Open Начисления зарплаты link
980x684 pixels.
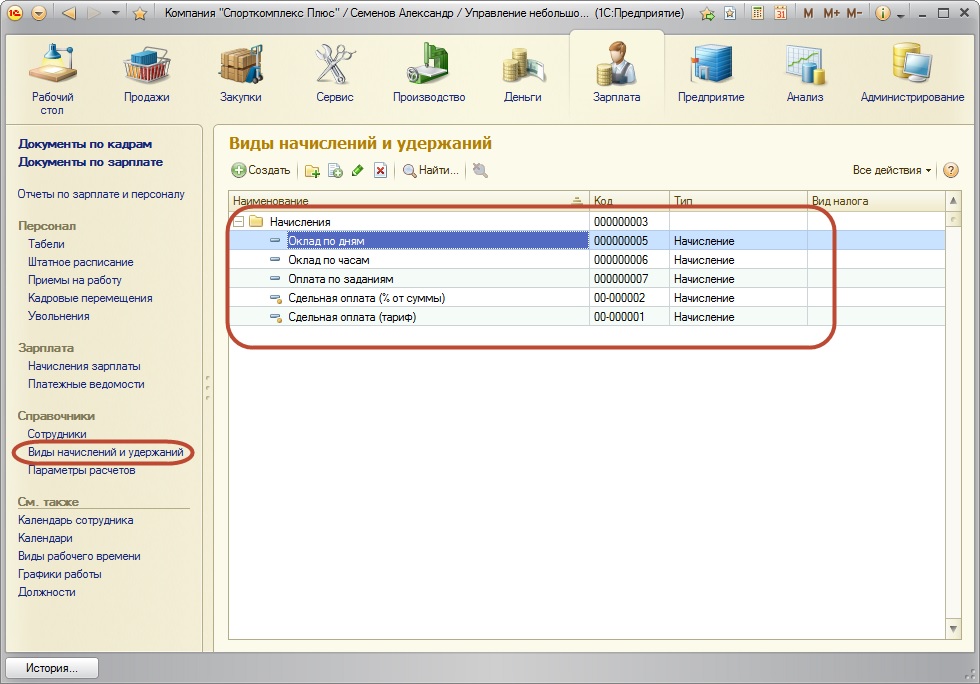[84, 366]
